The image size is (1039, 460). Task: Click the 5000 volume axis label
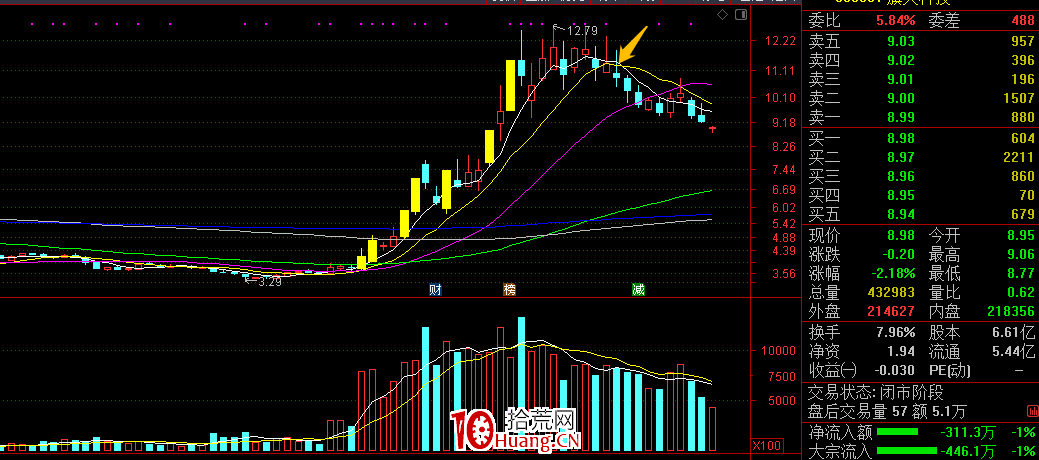pyautogui.click(x=781, y=401)
